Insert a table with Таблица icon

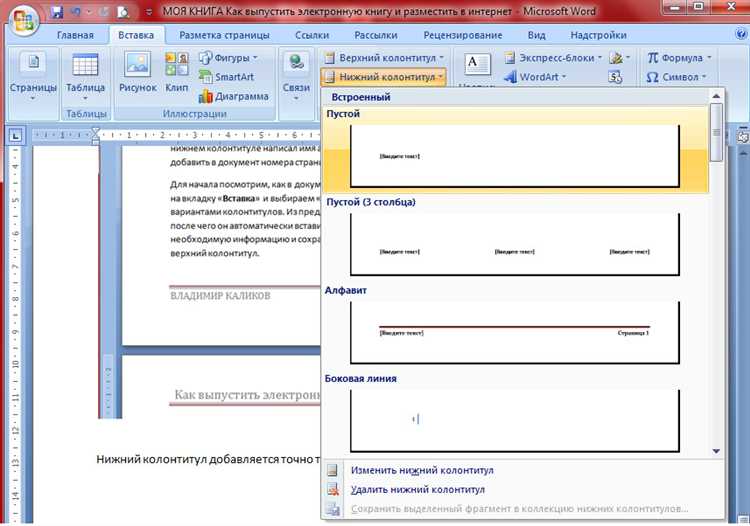tap(85, 77)
